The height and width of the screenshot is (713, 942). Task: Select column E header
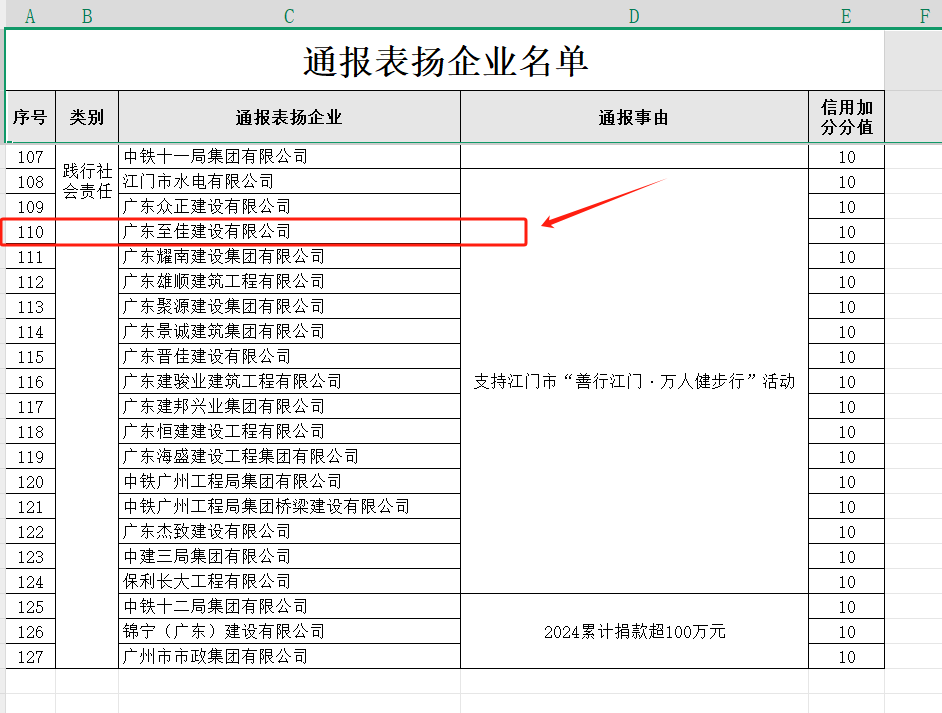click(846, 15)
